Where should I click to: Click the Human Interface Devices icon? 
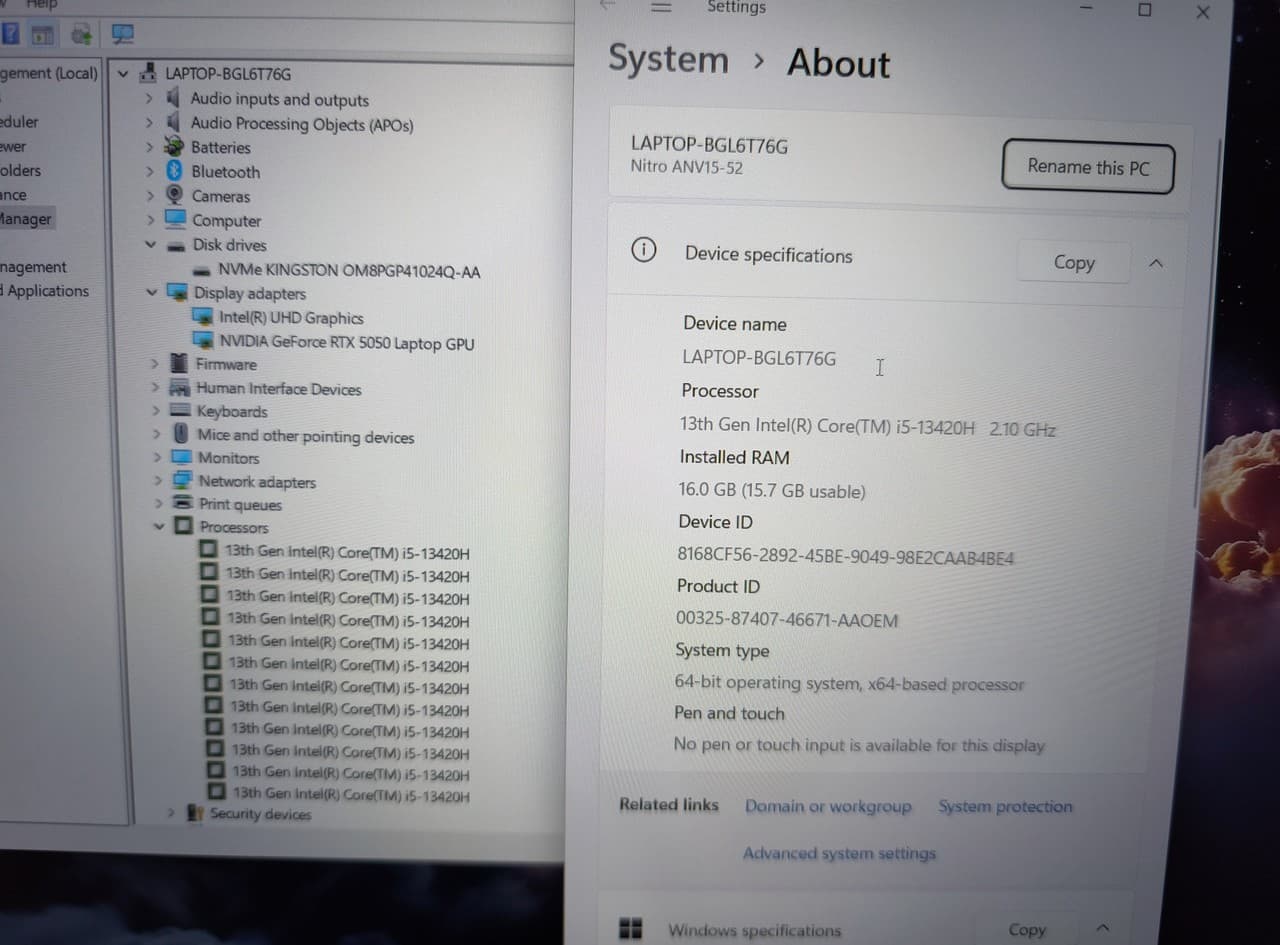coord(180,388)
